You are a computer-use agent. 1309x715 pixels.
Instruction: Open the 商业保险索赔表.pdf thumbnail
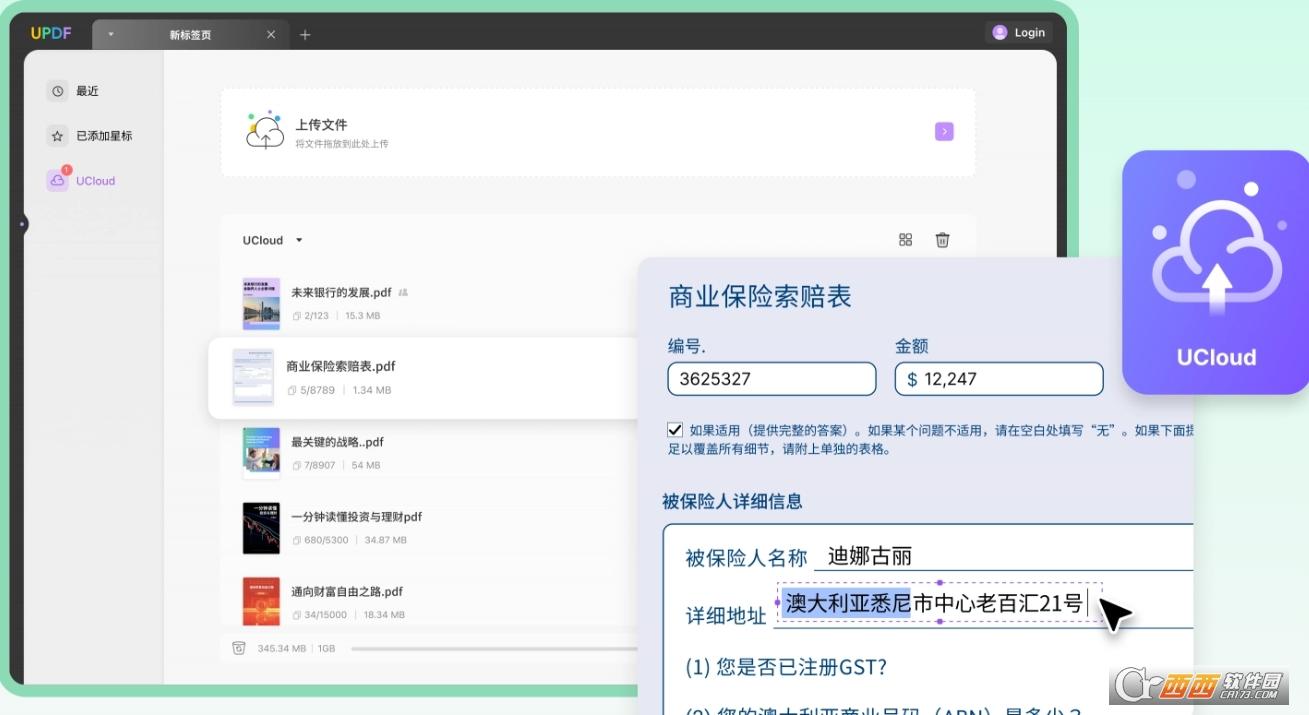coord(253,377)
